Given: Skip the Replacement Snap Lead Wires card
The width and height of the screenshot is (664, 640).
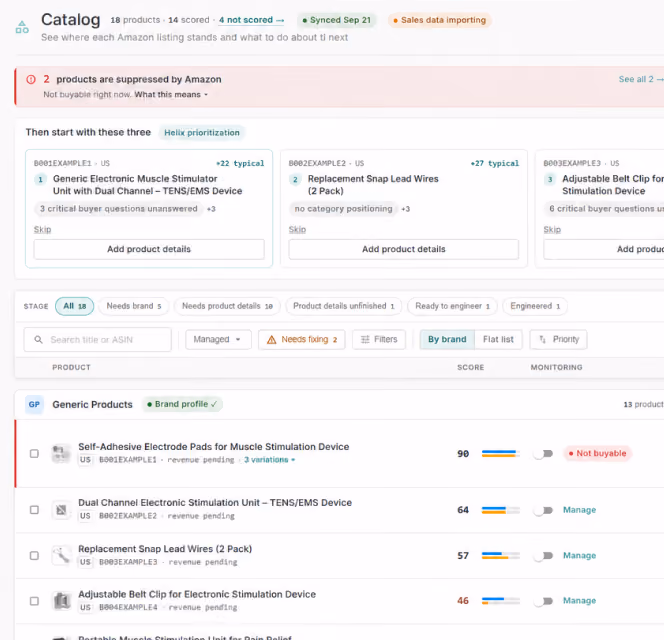Looking at the screenshot, I should 297,230.
